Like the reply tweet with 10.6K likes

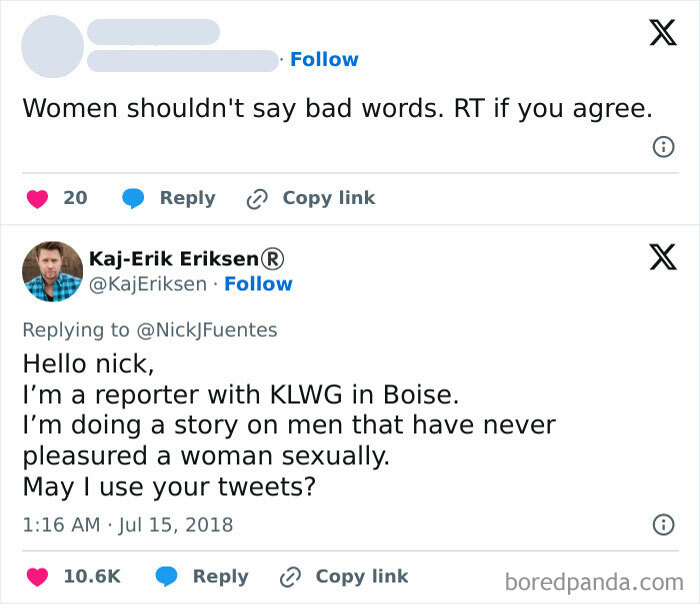coord(37,576)
